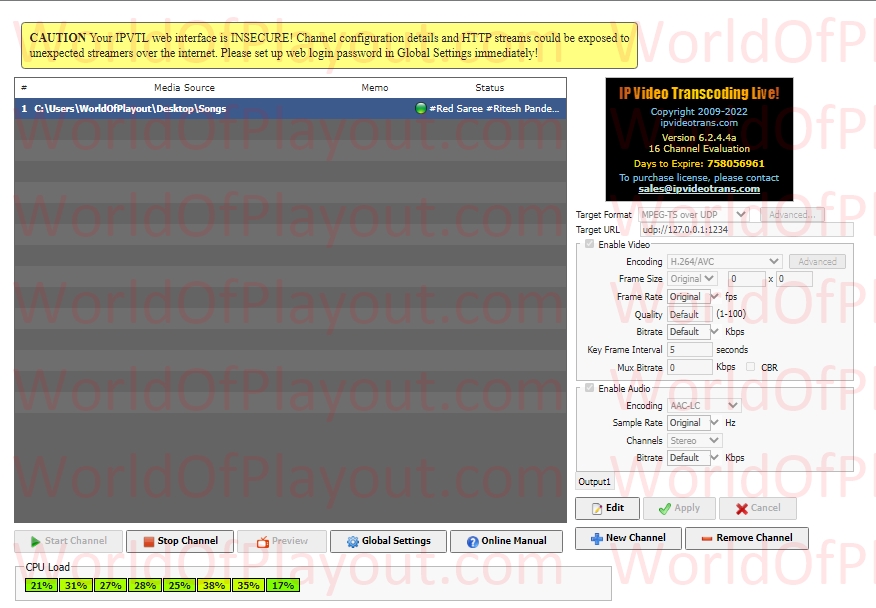Click the Target URL input field
This screenshot has width=876, height=608.
tap(746, 230)
